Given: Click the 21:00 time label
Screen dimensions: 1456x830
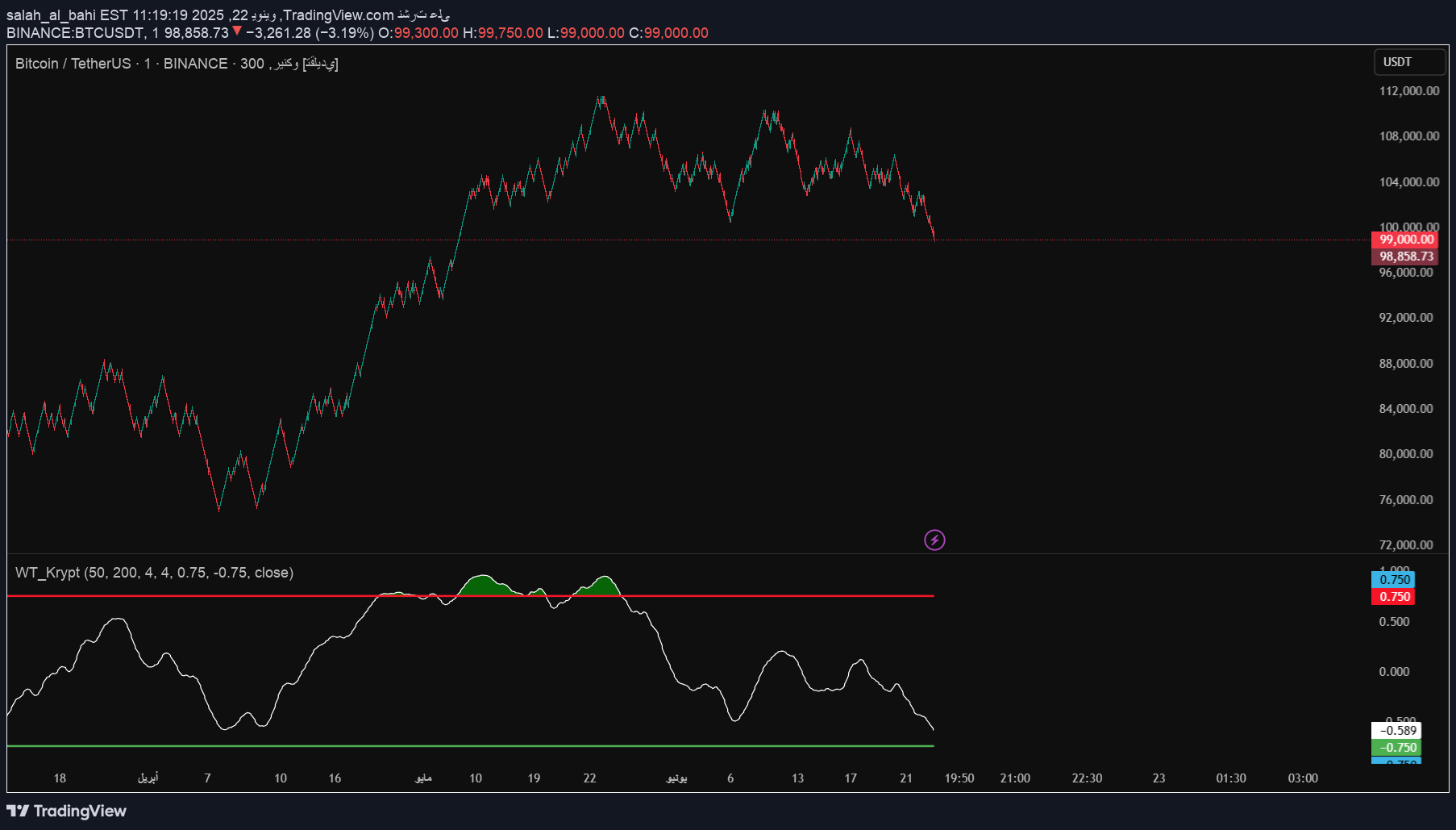Looking at the screenshot, I should click(1015, 778).
